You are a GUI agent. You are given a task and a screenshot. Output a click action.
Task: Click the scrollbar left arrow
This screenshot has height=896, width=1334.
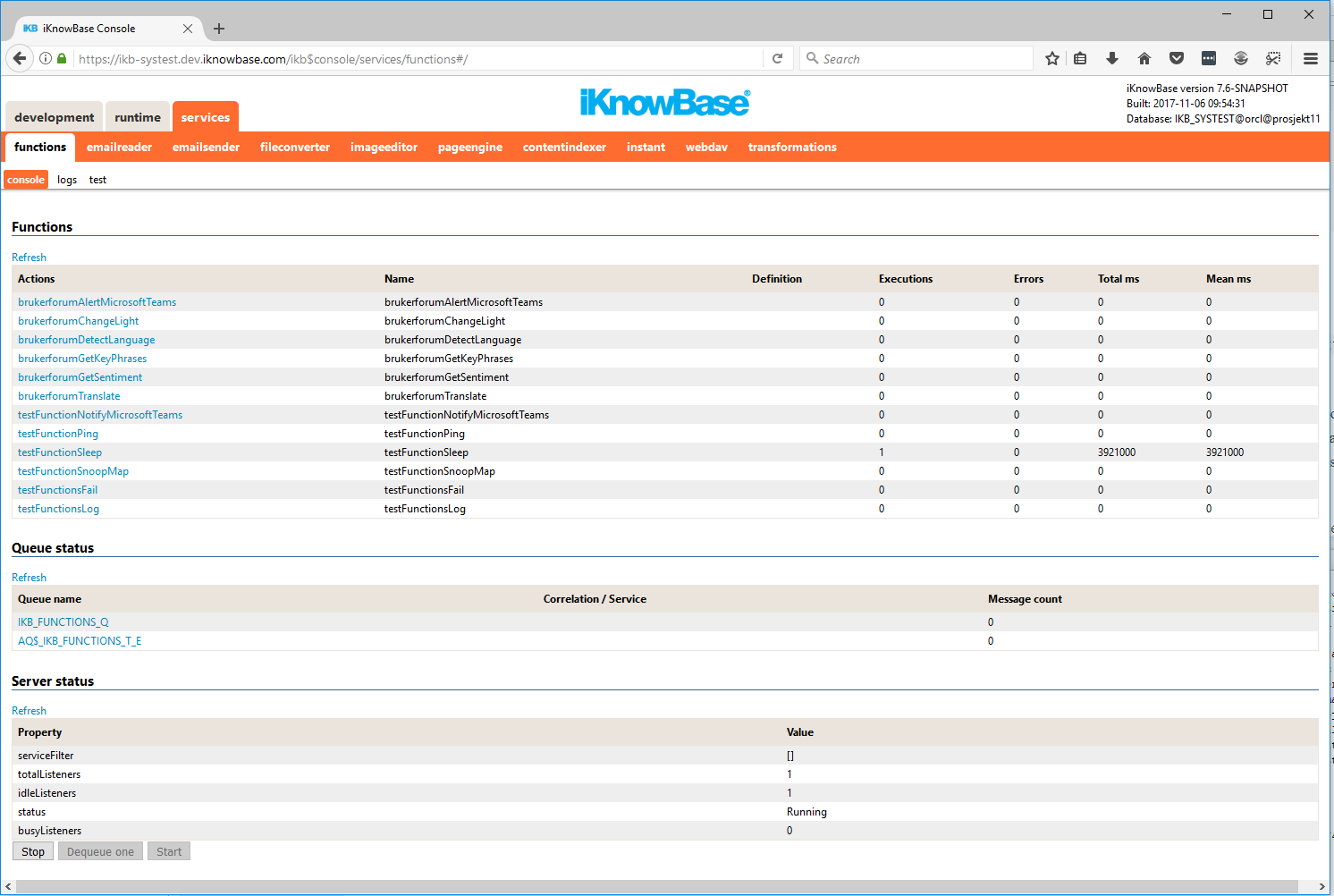(x=8, y=887)
